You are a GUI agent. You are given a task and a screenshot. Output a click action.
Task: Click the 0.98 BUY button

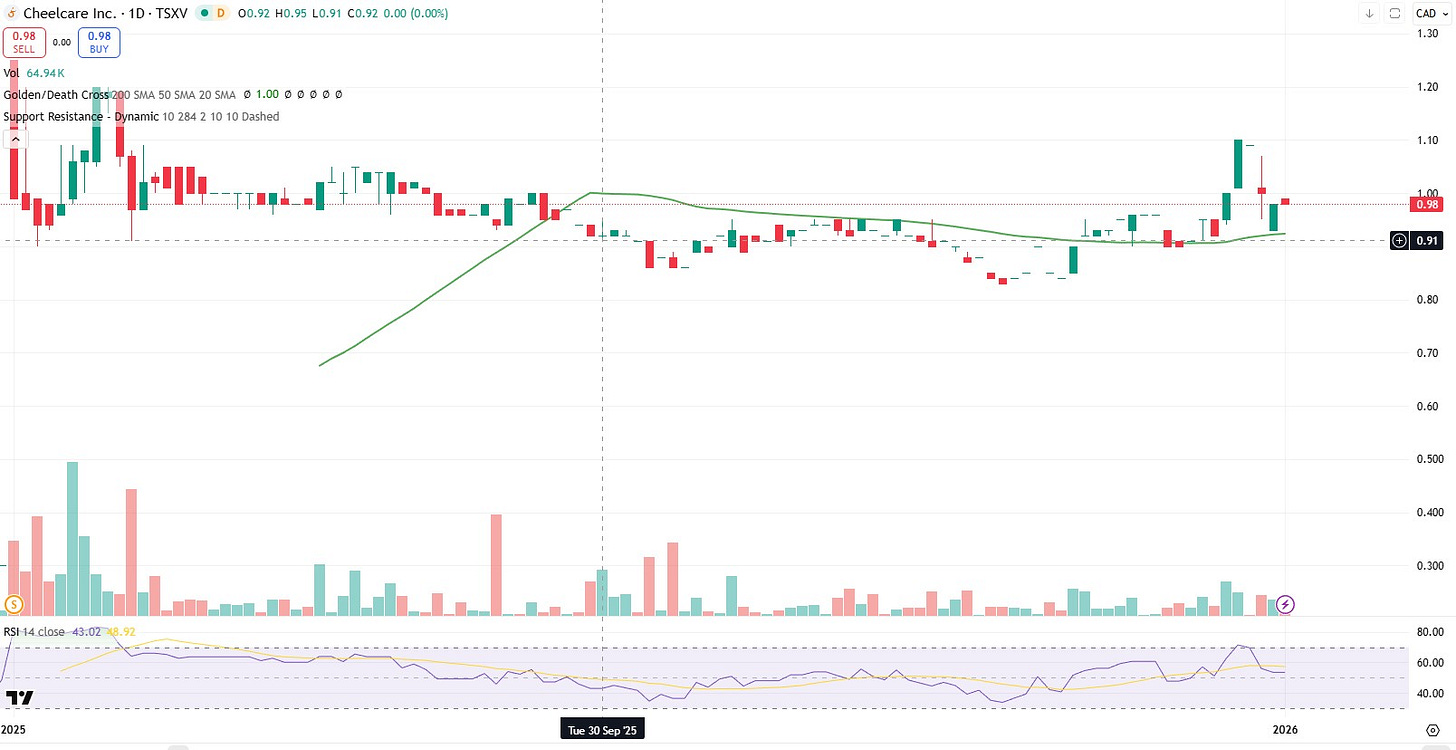tap(98, 42)
